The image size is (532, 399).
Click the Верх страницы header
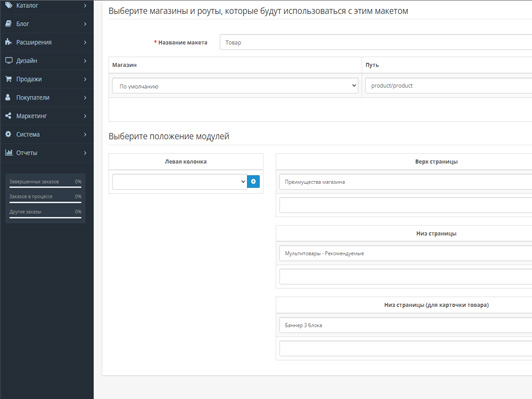(436, 162)
